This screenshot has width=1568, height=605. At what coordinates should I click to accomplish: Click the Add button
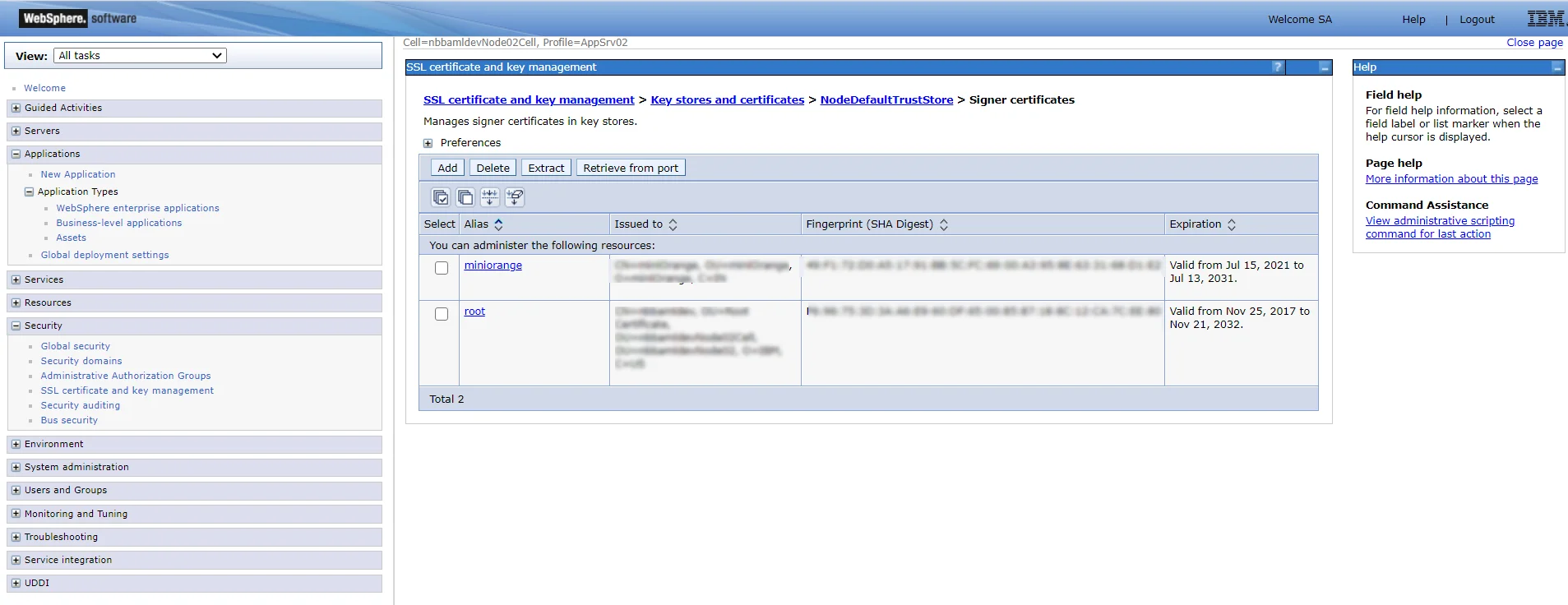click(x=447, y=168)
